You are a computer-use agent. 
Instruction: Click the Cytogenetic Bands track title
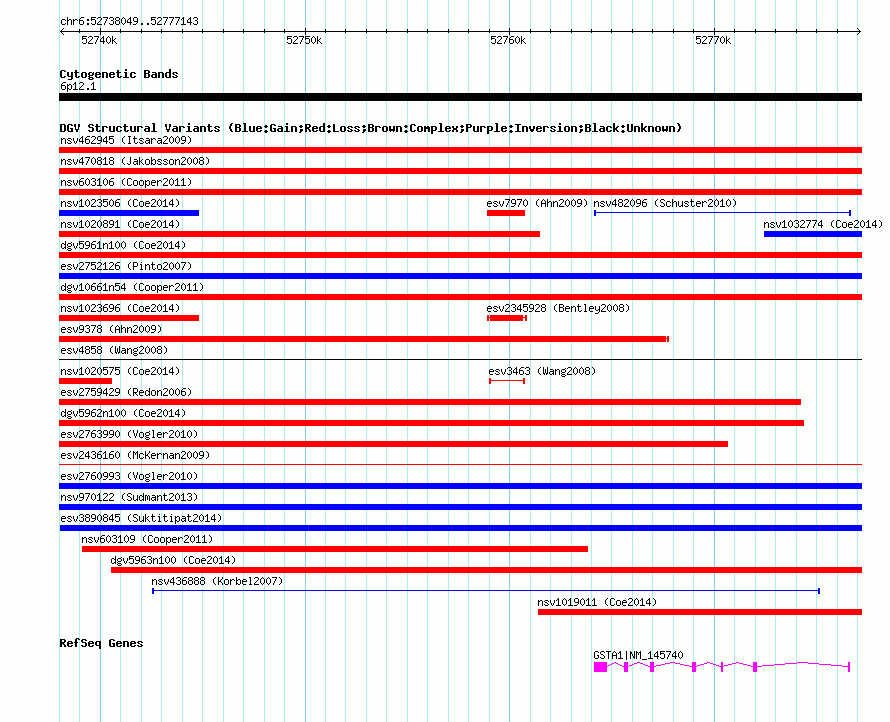click(x=119, y=74)
